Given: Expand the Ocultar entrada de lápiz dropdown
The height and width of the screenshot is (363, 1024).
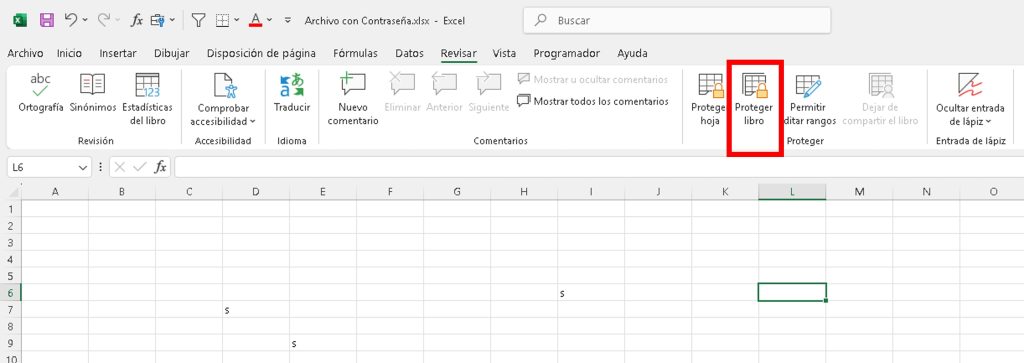Looking at the screenshot, I should (x=988, y=121).
